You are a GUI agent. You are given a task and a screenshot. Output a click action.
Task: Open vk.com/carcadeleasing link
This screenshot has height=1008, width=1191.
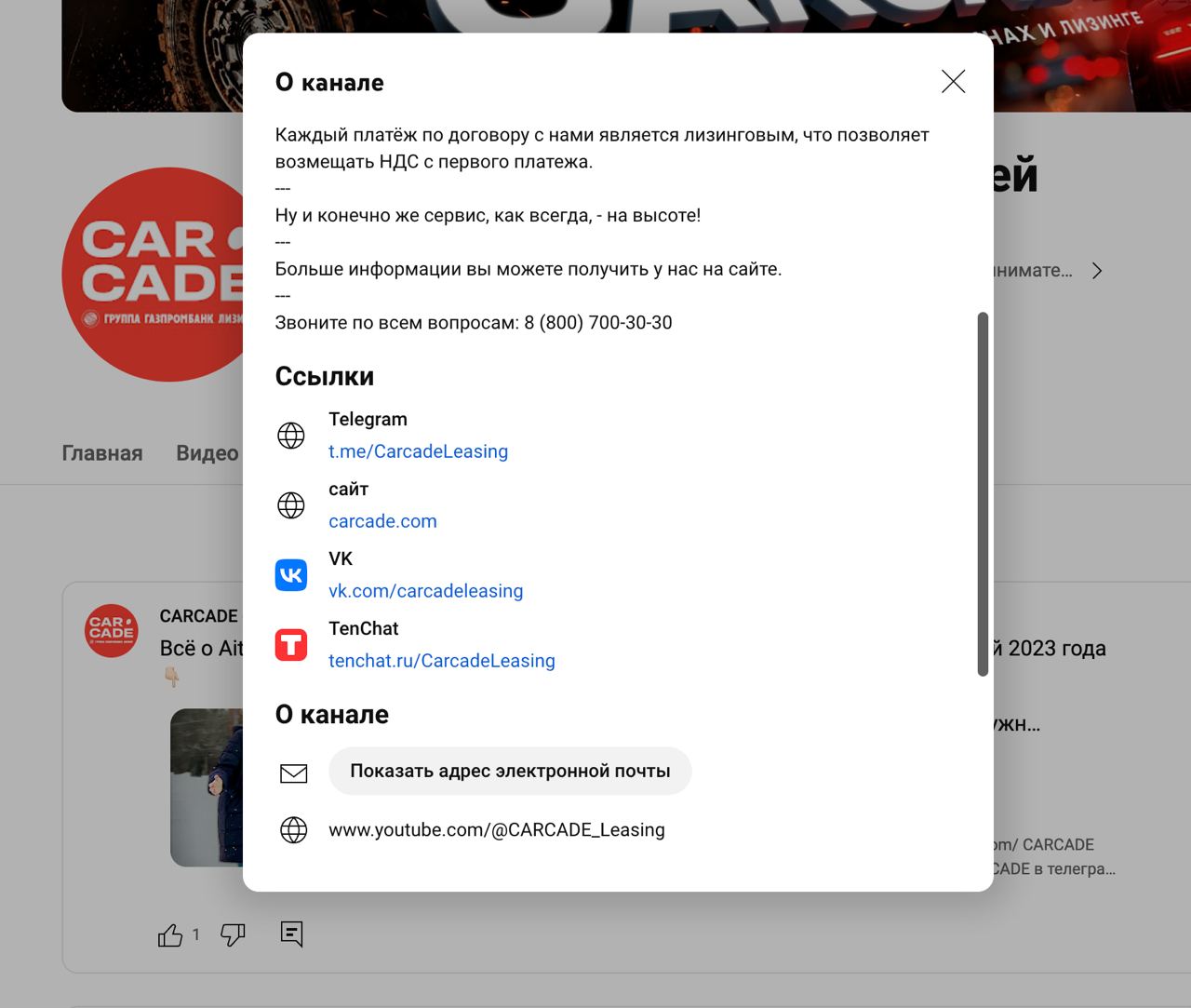[425, 591]
